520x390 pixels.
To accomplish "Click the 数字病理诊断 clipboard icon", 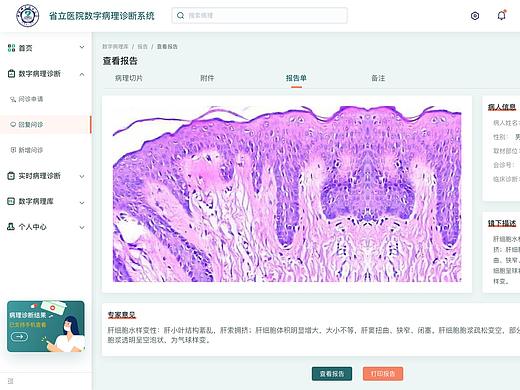I will point(11,73).
